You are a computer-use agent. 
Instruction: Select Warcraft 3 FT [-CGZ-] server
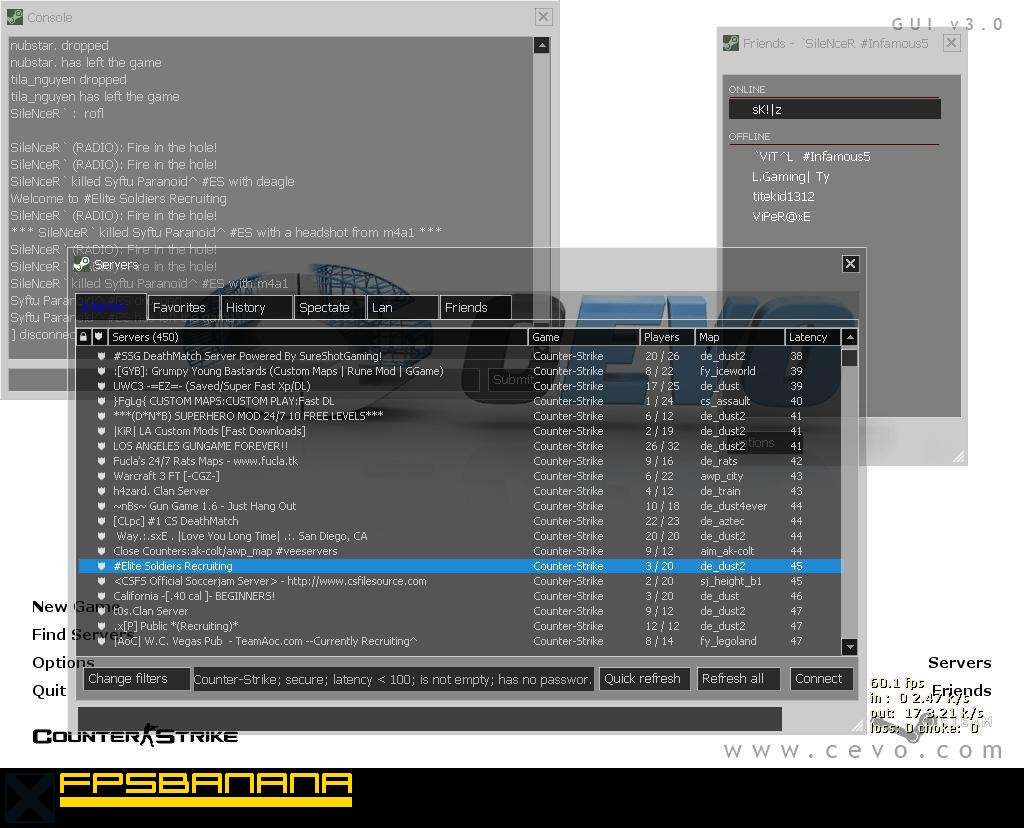[460, 476]
